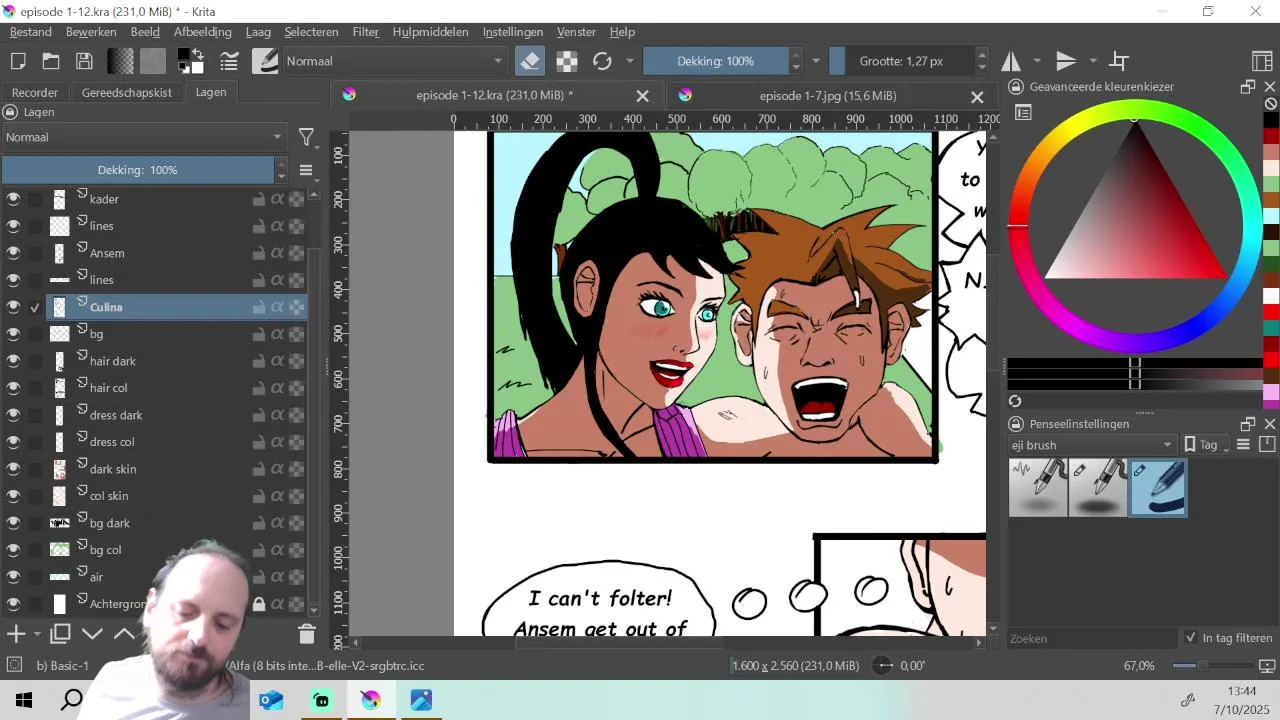Click the Tag button in brush presets
The height and width of the screenshot is (720, 1280).
[1207, 445]
